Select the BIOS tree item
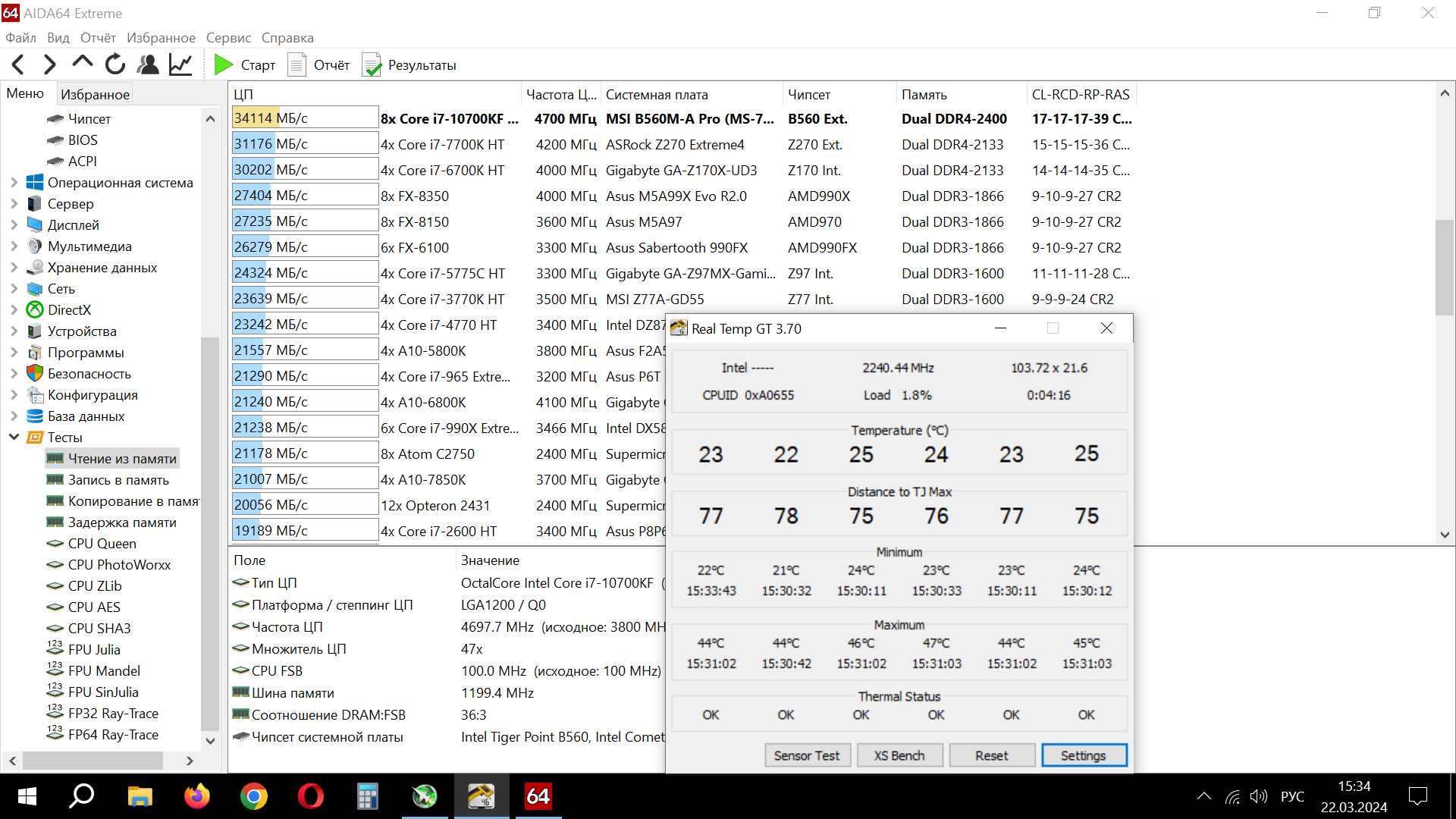The width and height of the screenshot is (1456, 819). pyautogui.click(x=72, y=140)
